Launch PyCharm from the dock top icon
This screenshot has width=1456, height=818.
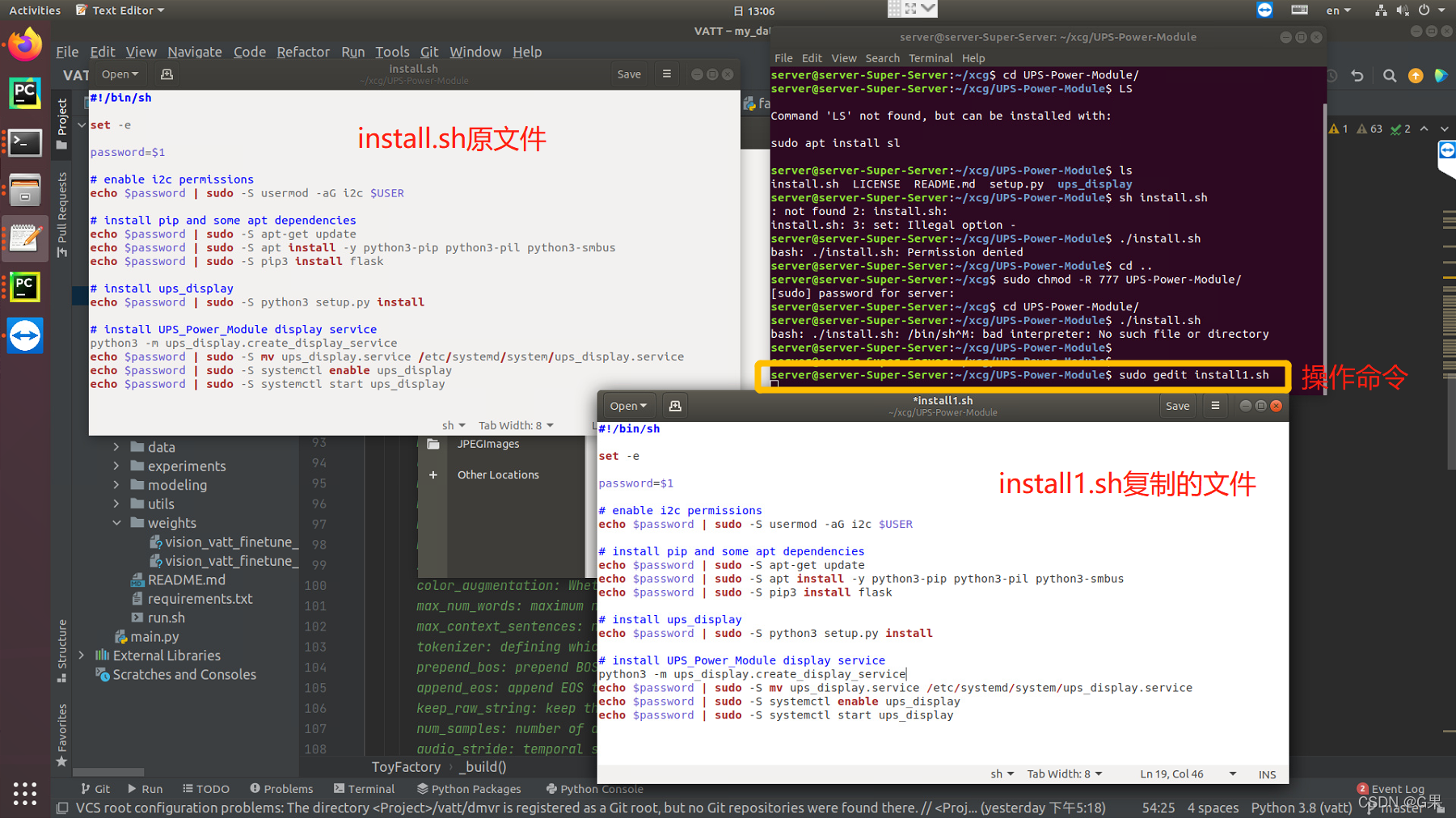pos(25,93)
